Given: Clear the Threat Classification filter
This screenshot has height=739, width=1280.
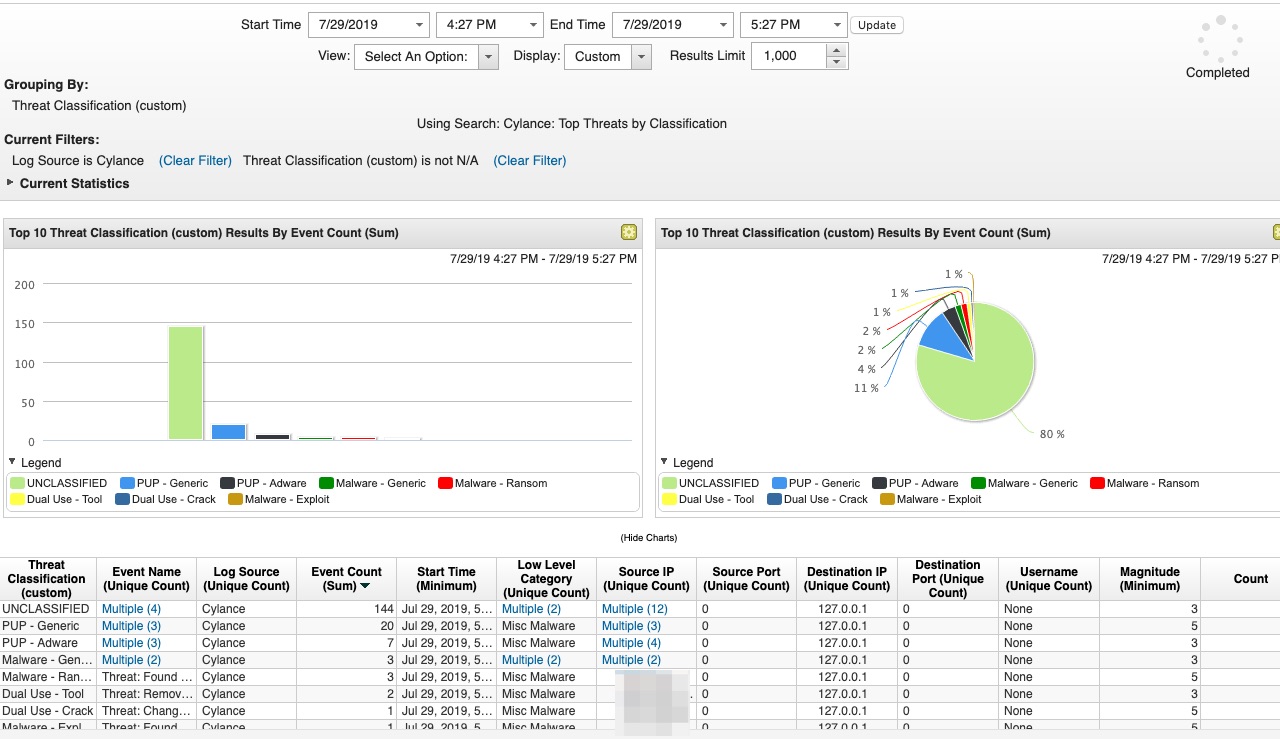Looking at the screenshot, I should coord(529,160).
